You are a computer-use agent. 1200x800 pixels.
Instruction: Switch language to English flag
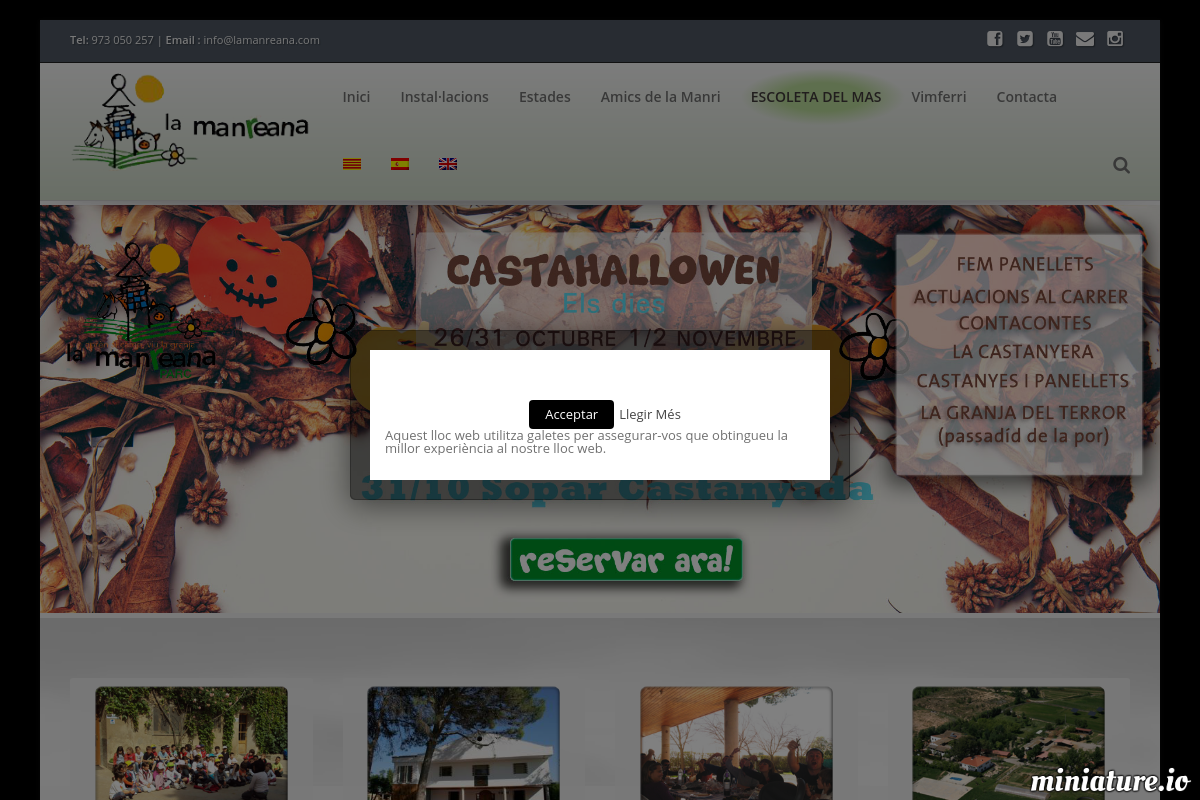tap(448, 164)
